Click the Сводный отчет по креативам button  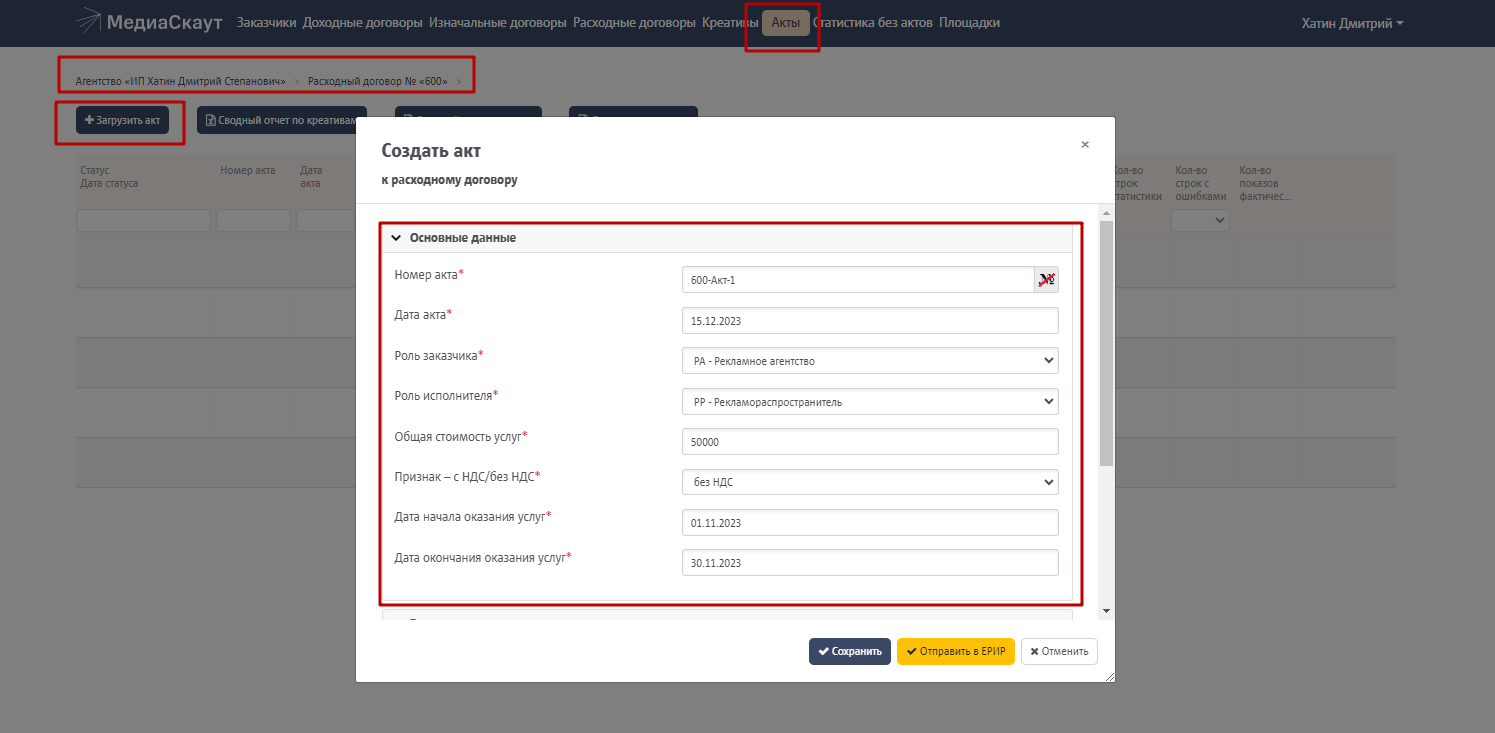click(x=281, y=121)
